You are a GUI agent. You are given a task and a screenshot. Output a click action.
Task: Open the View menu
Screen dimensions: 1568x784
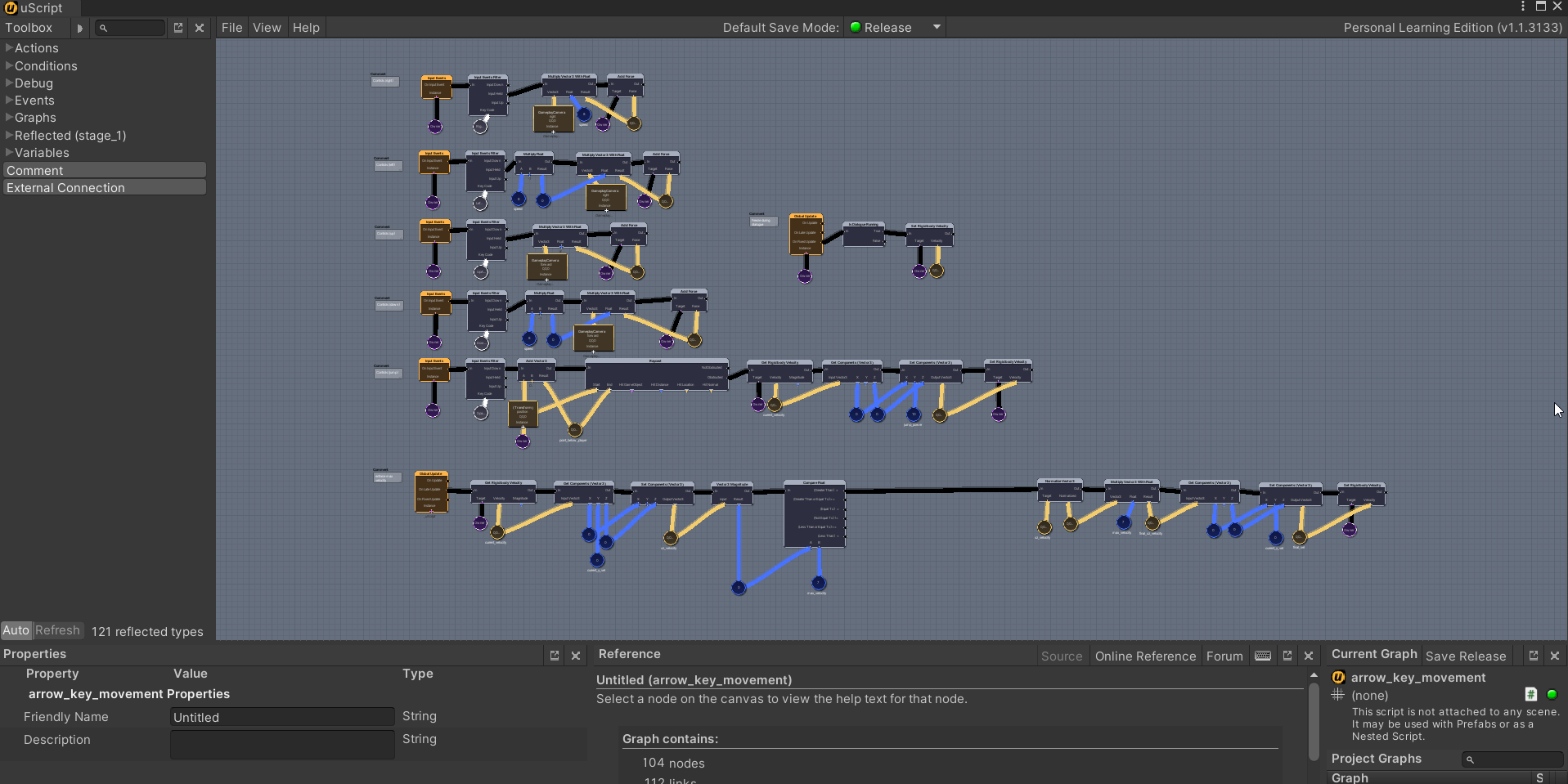click(267, 28)
